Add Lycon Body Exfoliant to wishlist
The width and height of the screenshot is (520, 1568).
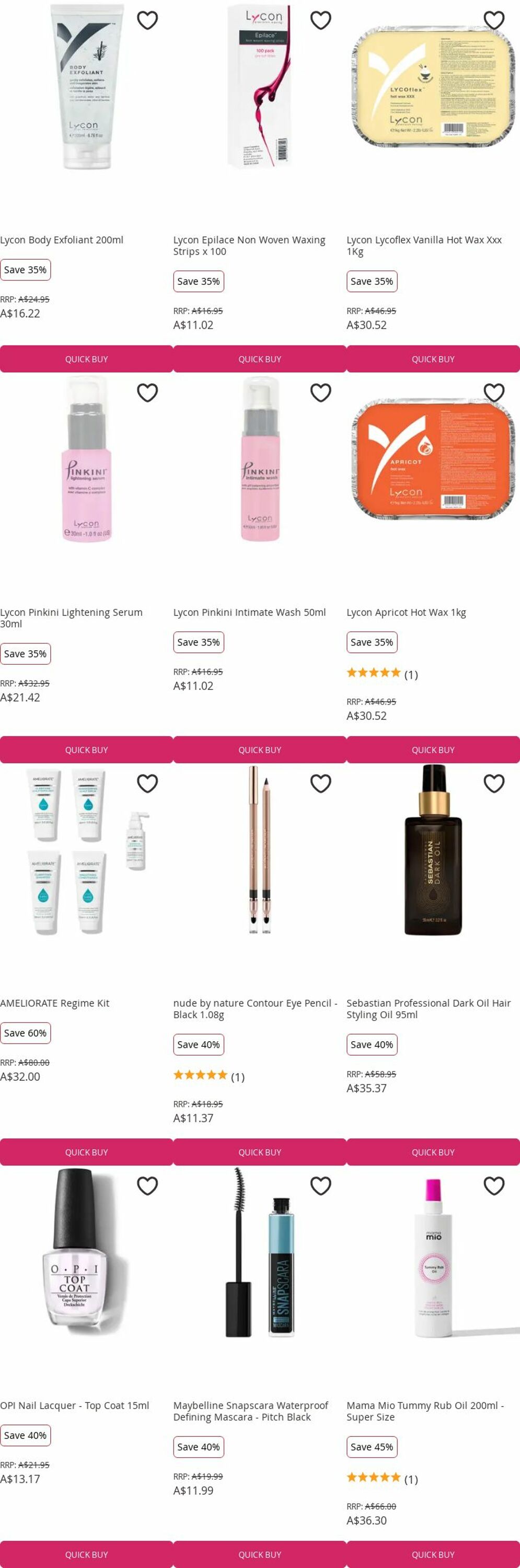tap(147, 21)
